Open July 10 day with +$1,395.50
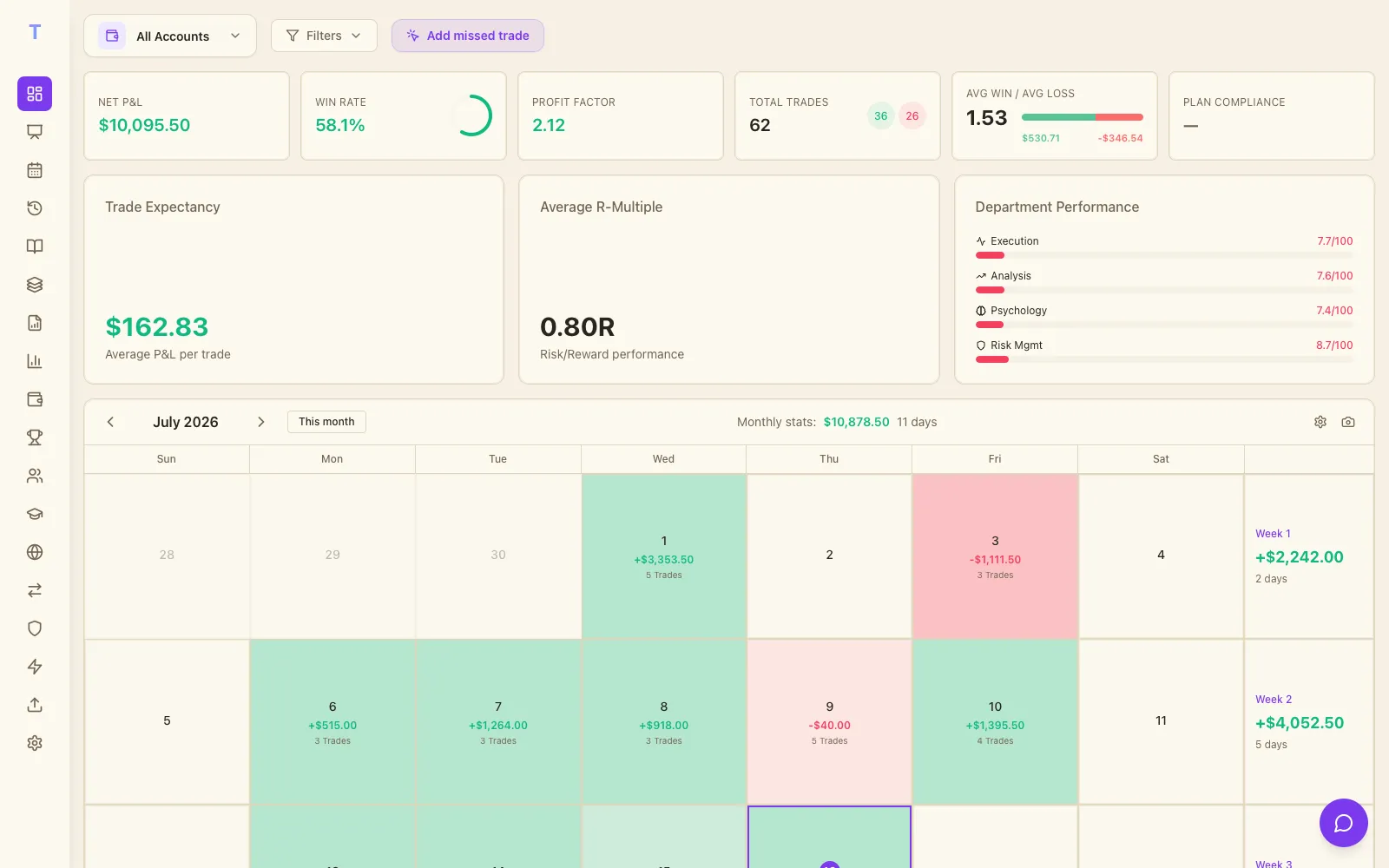 [x=995, y=722]
